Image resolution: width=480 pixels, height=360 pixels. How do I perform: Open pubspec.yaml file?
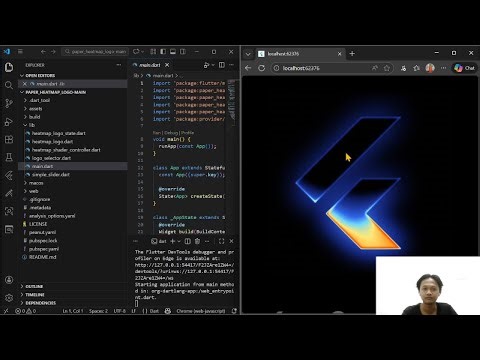pyautogui.click(x=44, y=249)
